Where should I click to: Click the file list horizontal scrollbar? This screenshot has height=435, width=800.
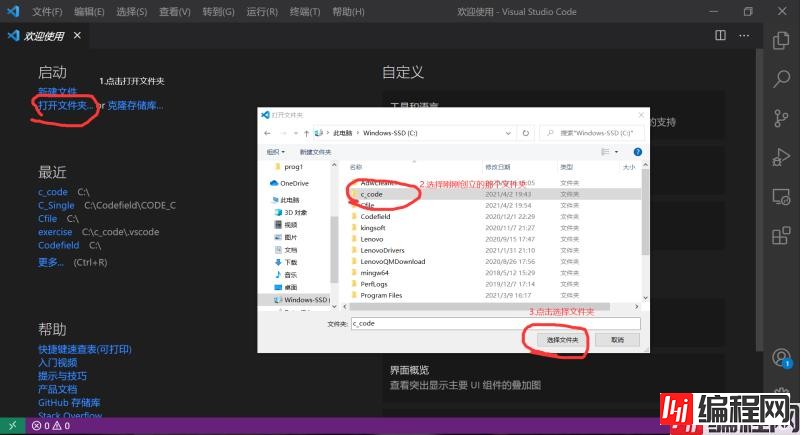480,306
